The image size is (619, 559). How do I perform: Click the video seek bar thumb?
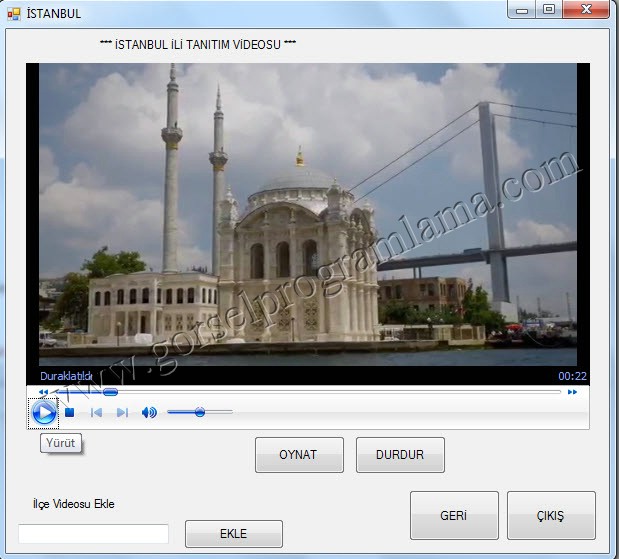pos(110,392)
